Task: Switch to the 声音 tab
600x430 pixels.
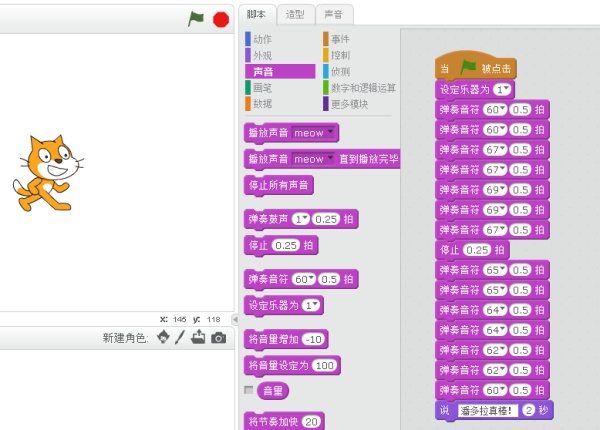Action: (x=333, y=15)
